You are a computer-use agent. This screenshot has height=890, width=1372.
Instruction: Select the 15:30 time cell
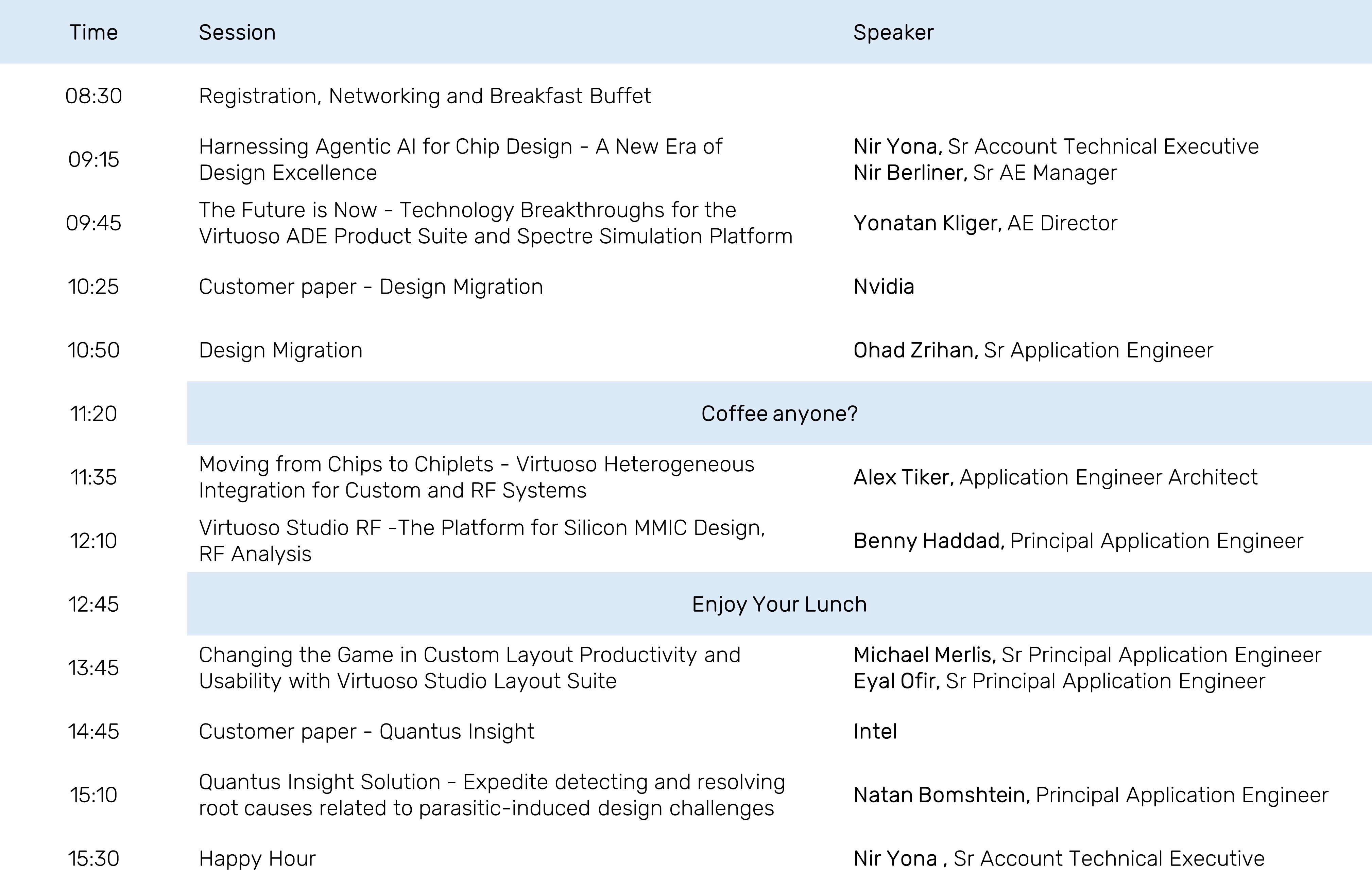(x=93, y=858)
